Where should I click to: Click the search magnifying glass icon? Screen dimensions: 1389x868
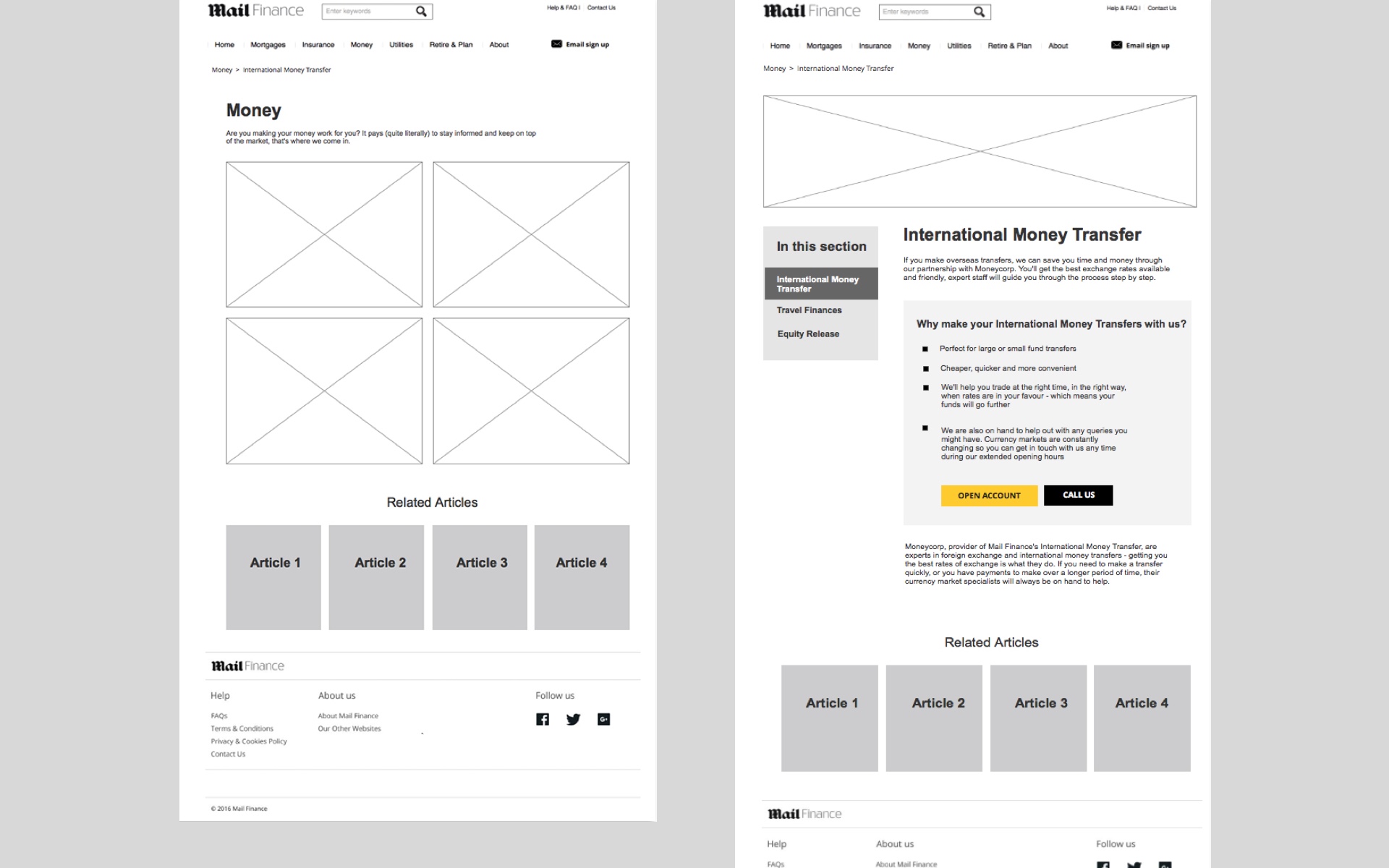[x=420, y=11]
